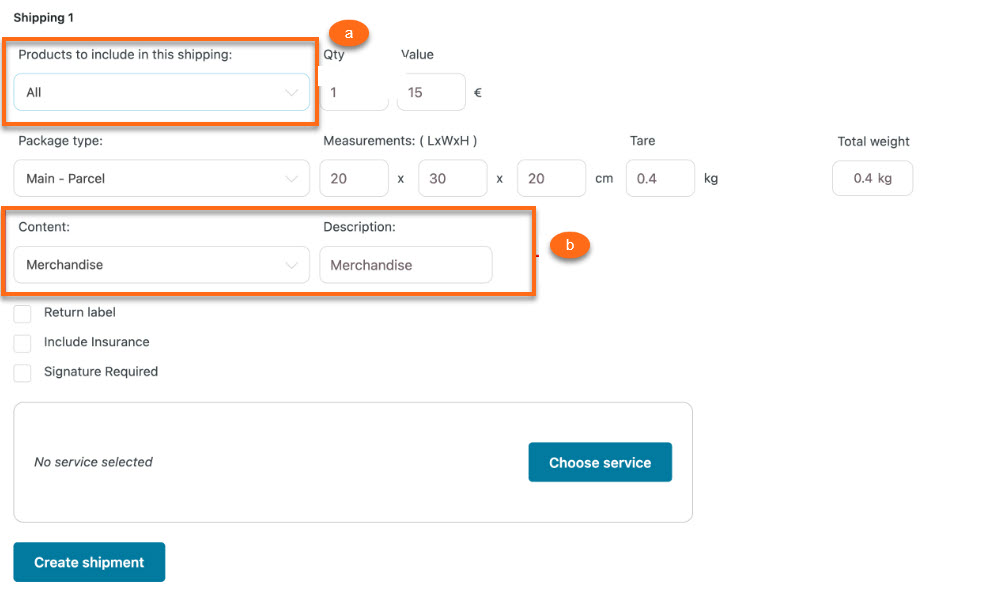Click the orange annotation marker b
Viewport: 1001px width, 604px height.
tap(570, 245)
